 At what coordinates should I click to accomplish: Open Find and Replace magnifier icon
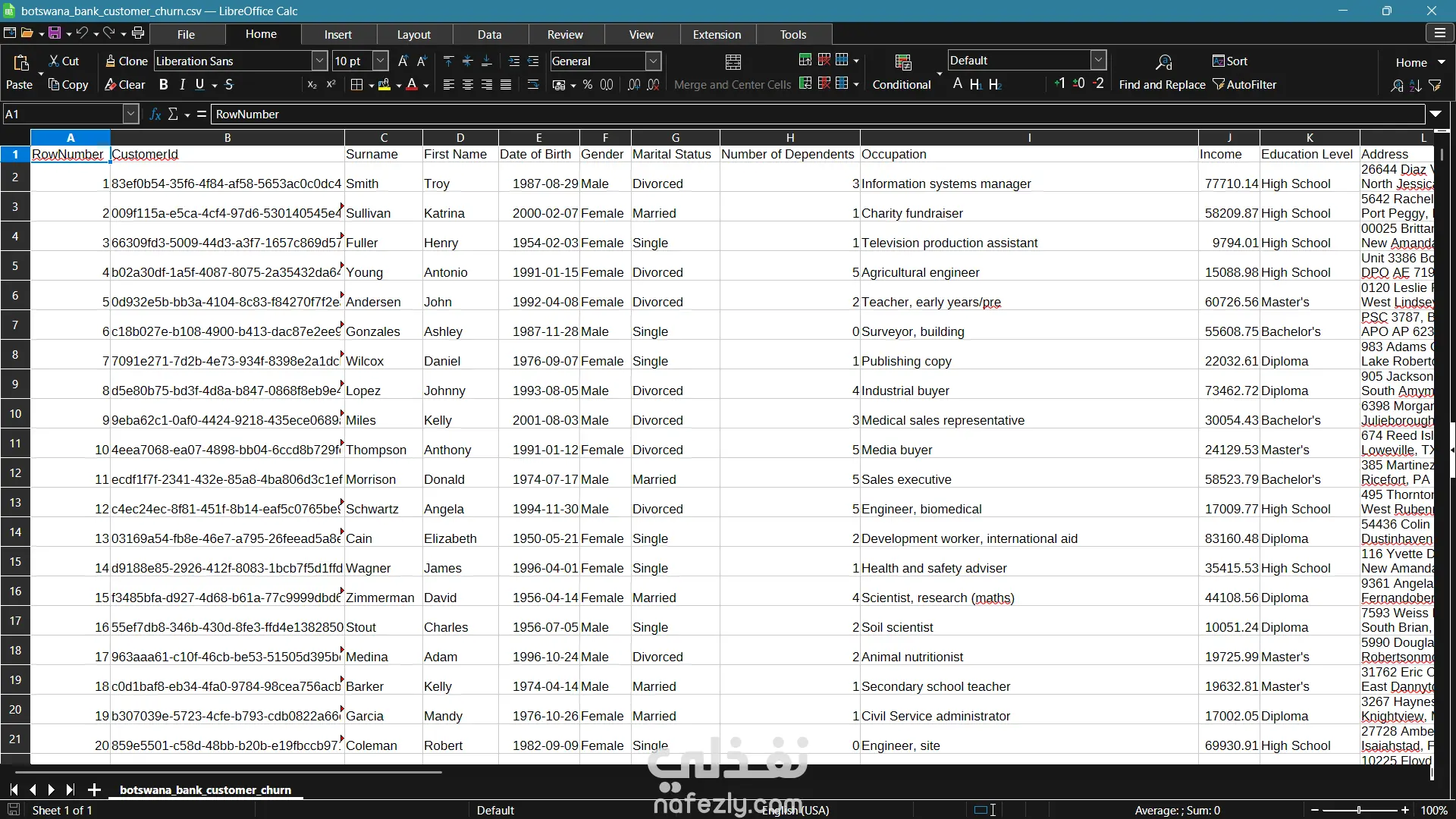(x=1163, y=62)
